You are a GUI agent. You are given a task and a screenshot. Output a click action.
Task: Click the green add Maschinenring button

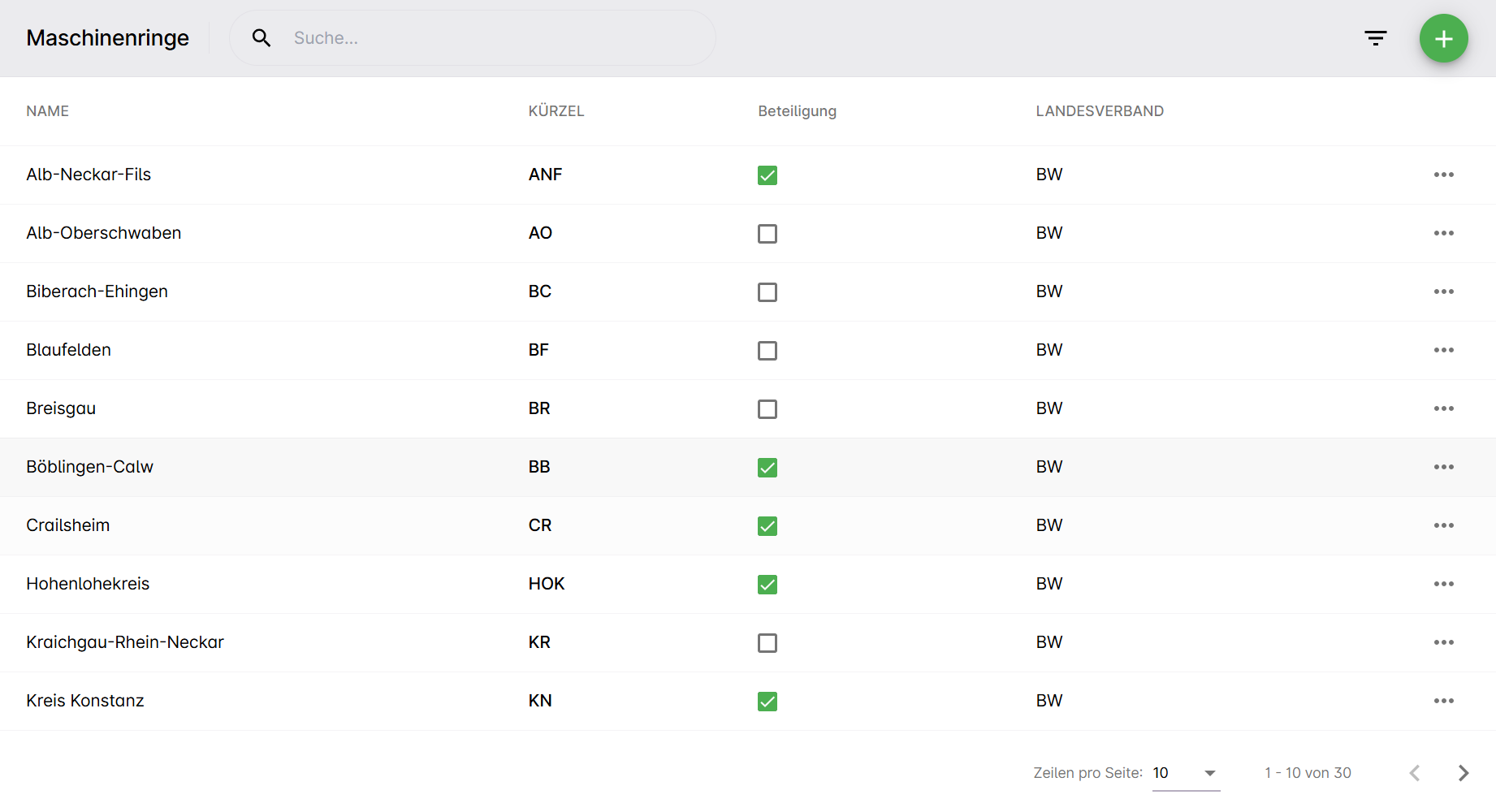(x=1443, y=38)
